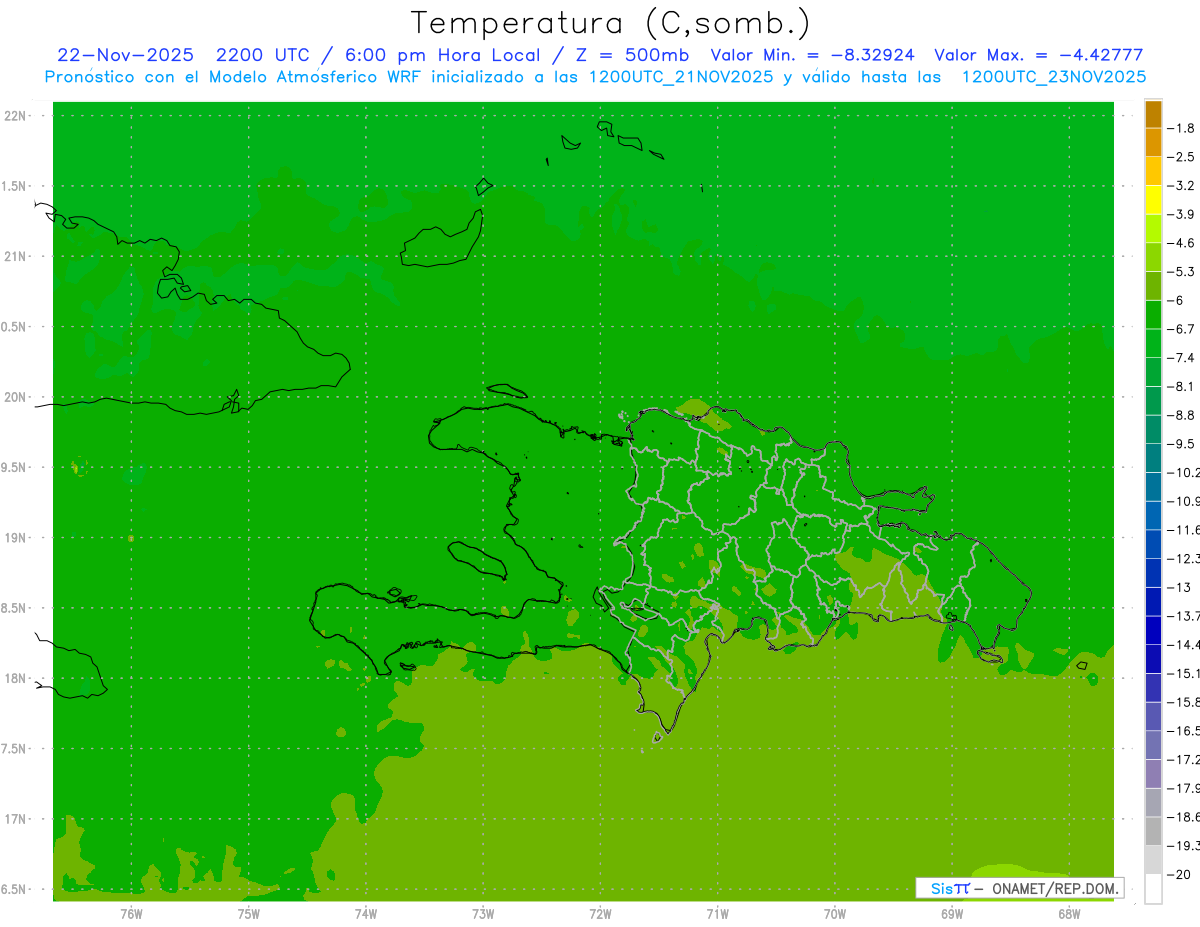1200x927 pixels.
Task: Click the 'Temperatura (C,somb.)' chart title
Action: [x=610, y=23]
